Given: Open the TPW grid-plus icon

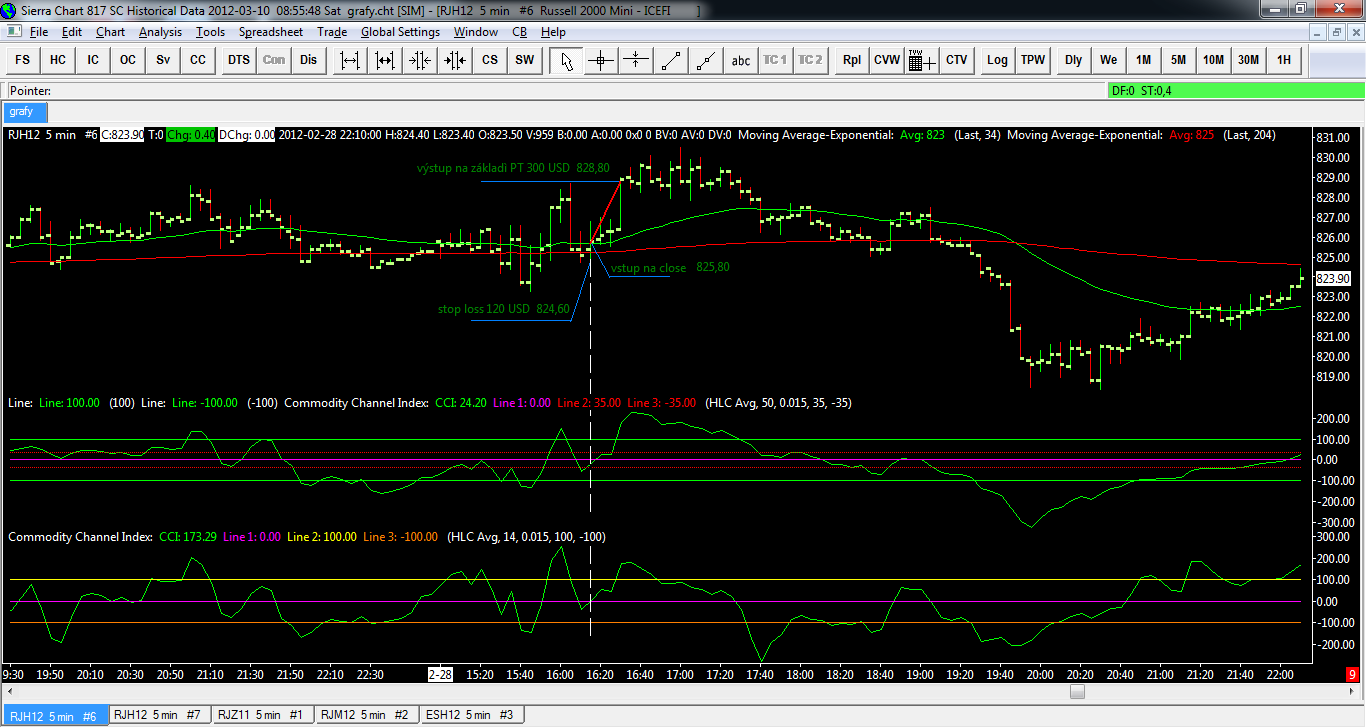Looking at the screenshot, I should click(x=922, y=60).
